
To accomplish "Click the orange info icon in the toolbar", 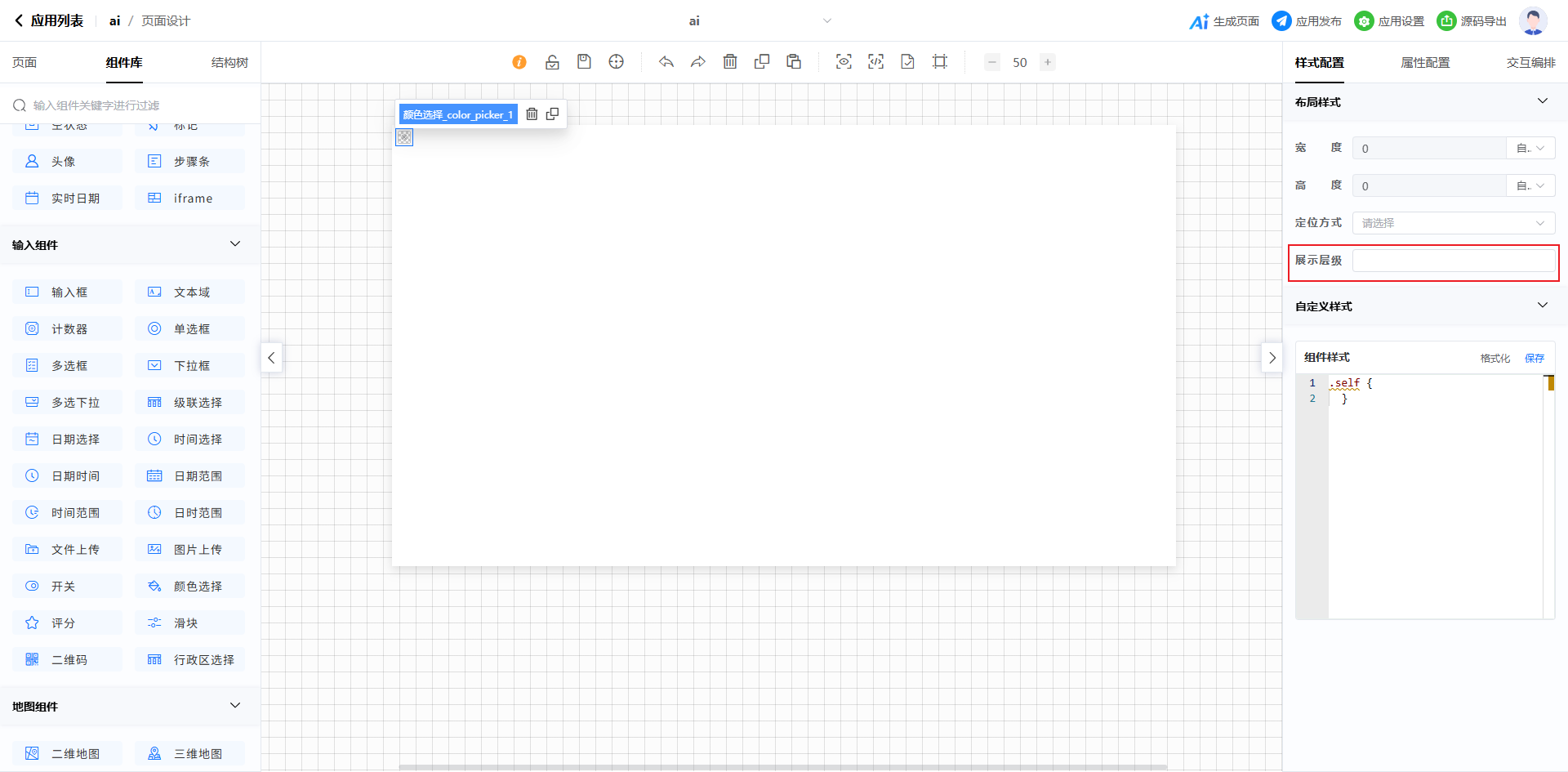I will [x=519, y=62].
